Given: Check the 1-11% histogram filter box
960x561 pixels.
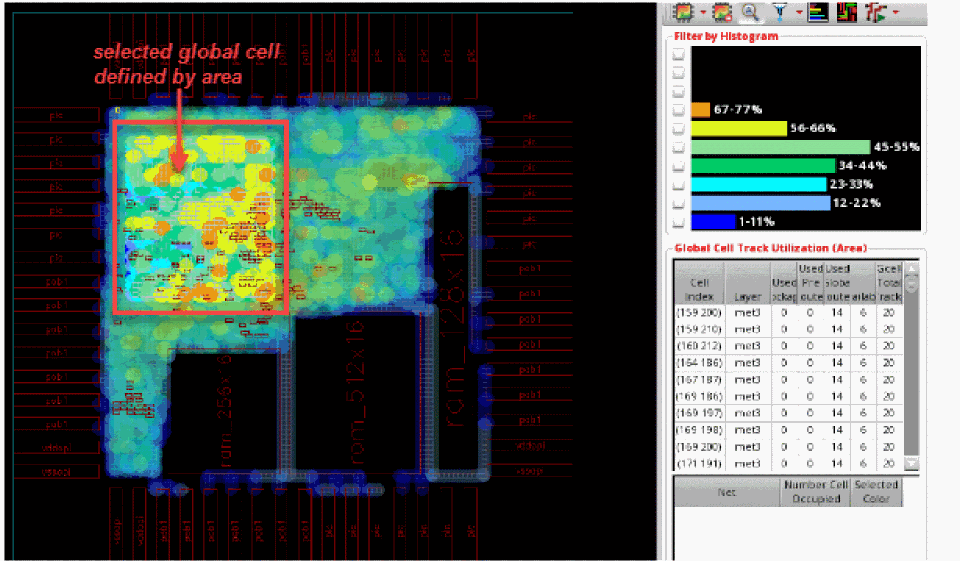Looking at the screenshot, I should (x=678, y=221).
